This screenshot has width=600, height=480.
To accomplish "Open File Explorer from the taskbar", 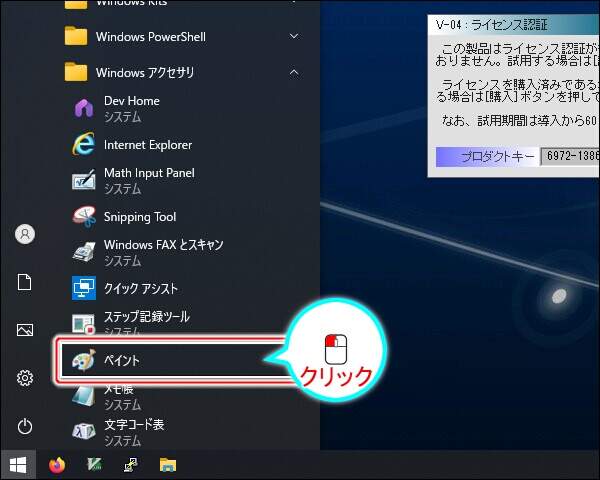I will pos(168,465).
